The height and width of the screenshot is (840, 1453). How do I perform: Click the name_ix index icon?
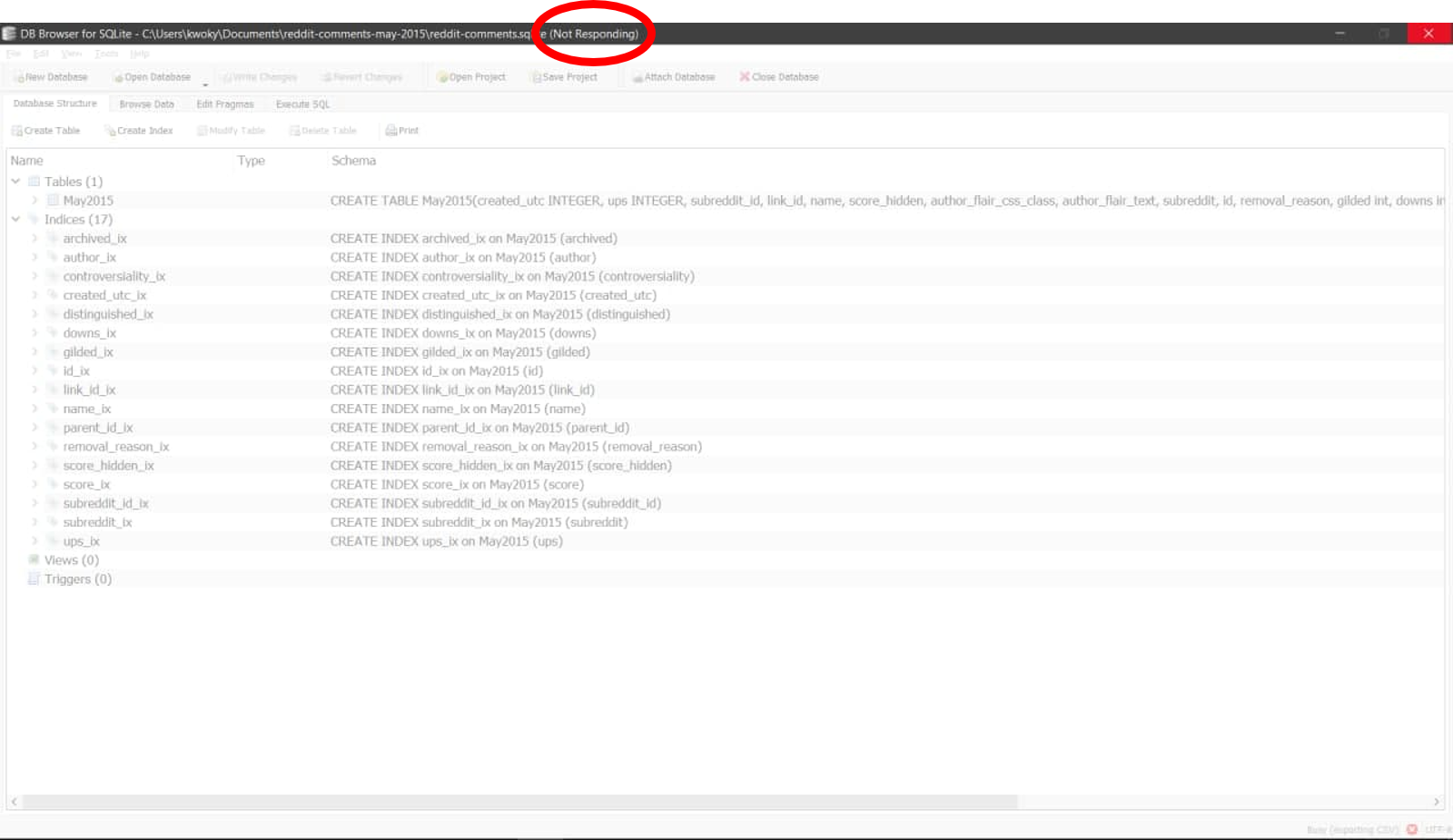[53, 409]
